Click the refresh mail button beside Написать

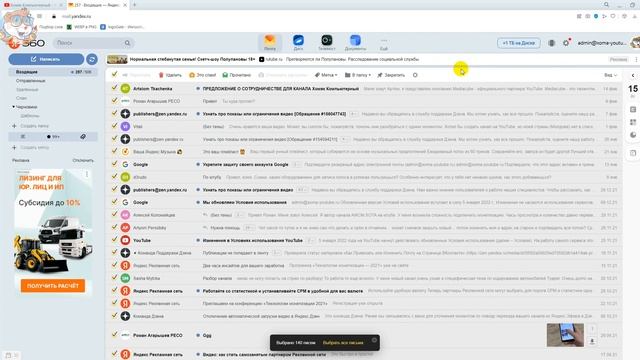(92, 60)
